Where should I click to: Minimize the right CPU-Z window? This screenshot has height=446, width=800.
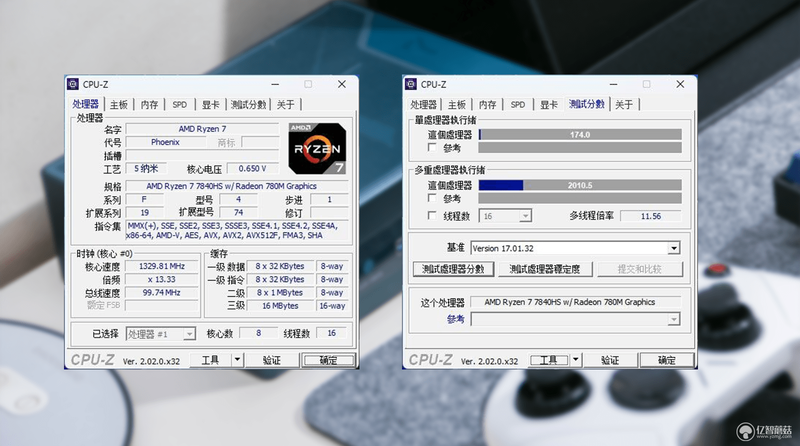(614, 84)
